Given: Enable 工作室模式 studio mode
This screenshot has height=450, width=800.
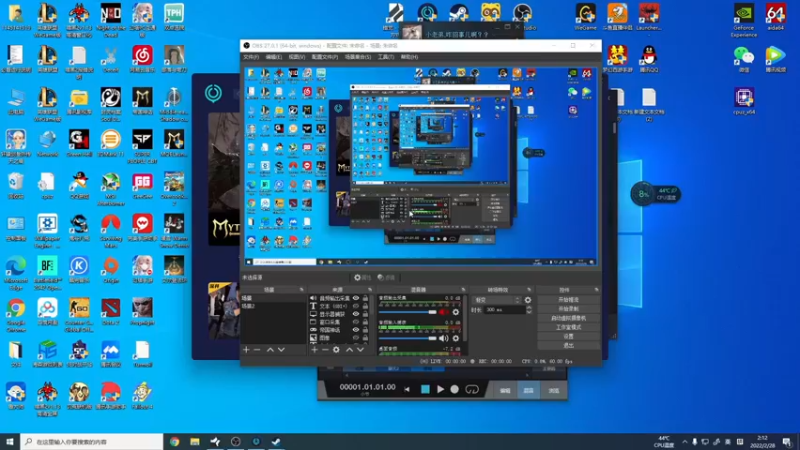Looking at the screenshot, I should point(568,328).
